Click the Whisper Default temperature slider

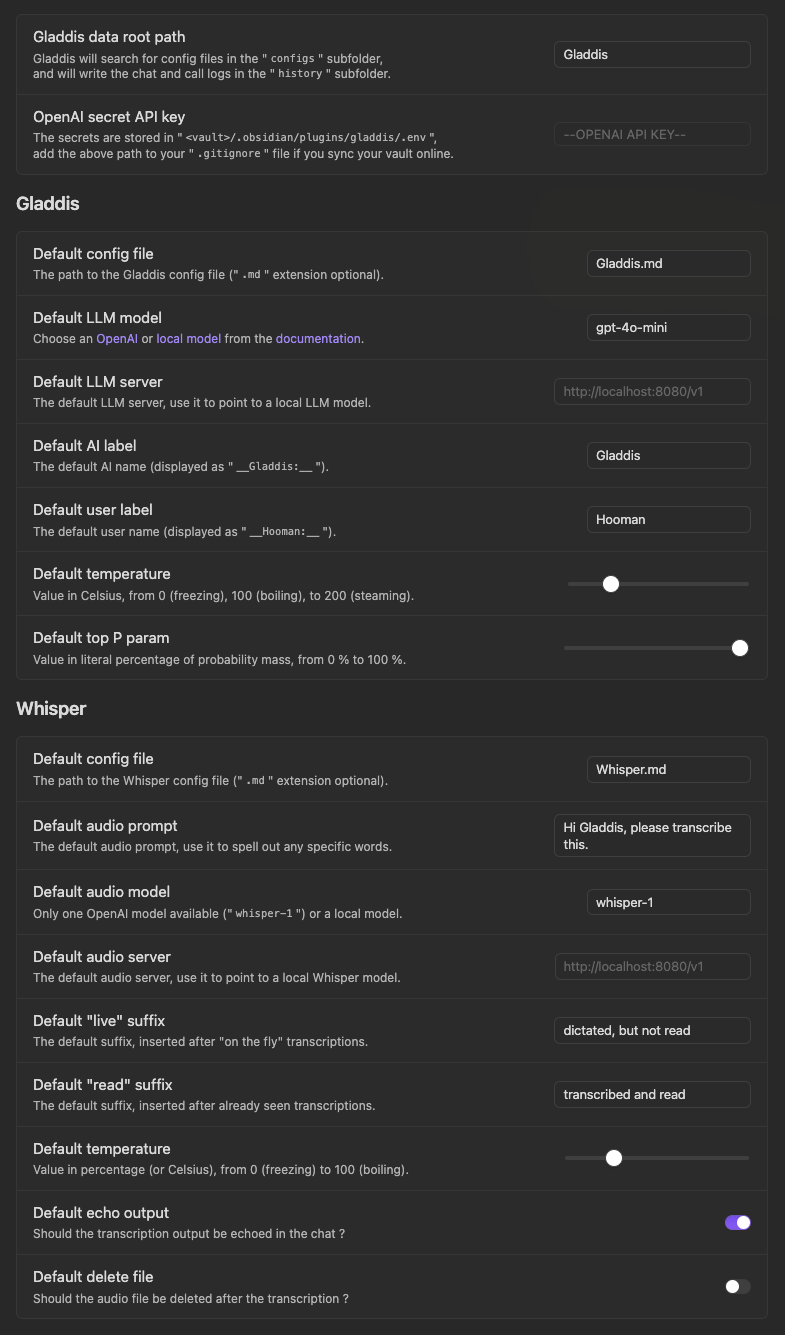614,1158
